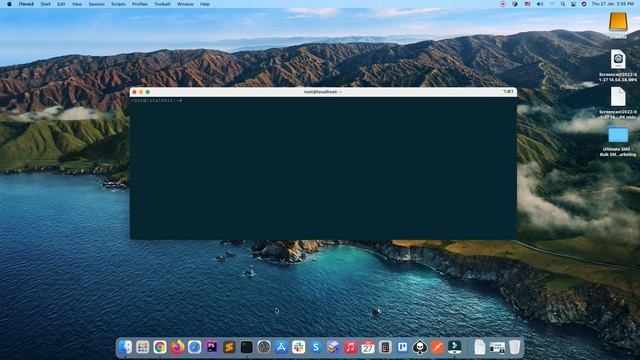Open the Shell menu
This screenshot has width=640, height=360.
click(x=46, y=4)
